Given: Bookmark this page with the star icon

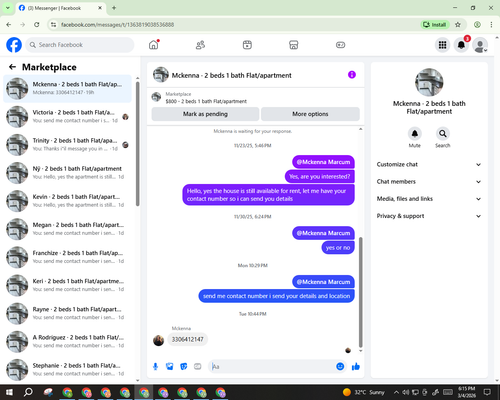Looking at the screenshot, I should [x=458, y=25].
